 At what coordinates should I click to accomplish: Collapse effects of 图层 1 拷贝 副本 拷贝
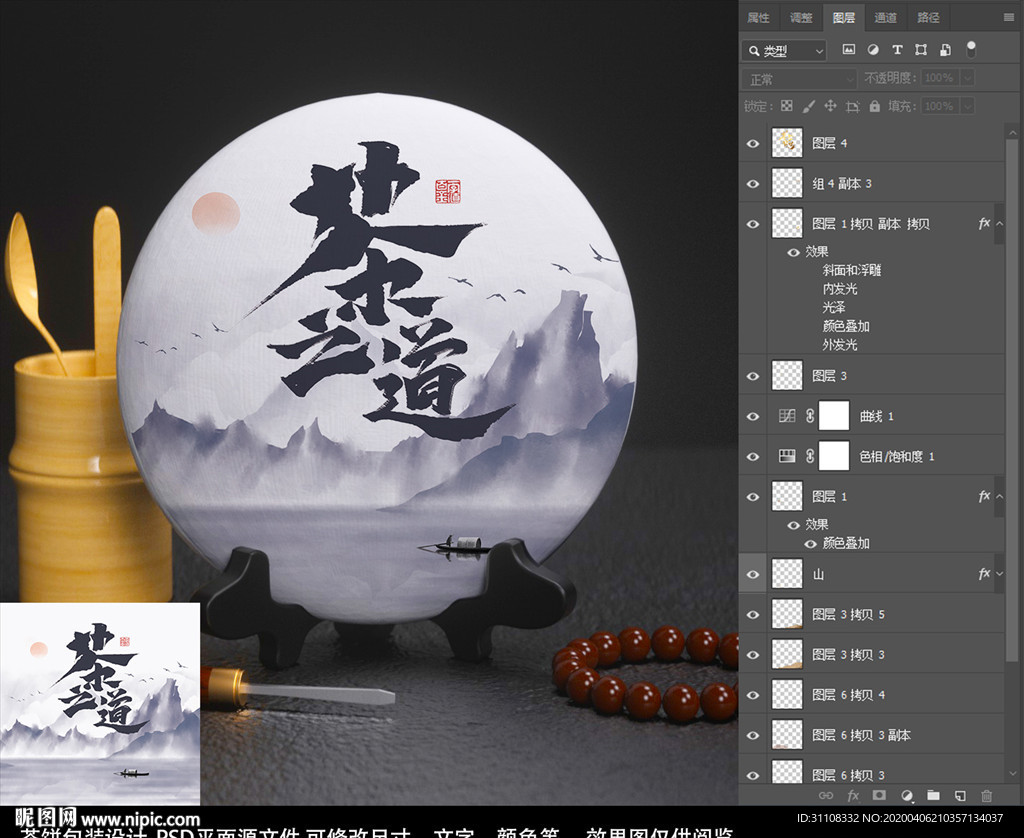click(999, 224)
